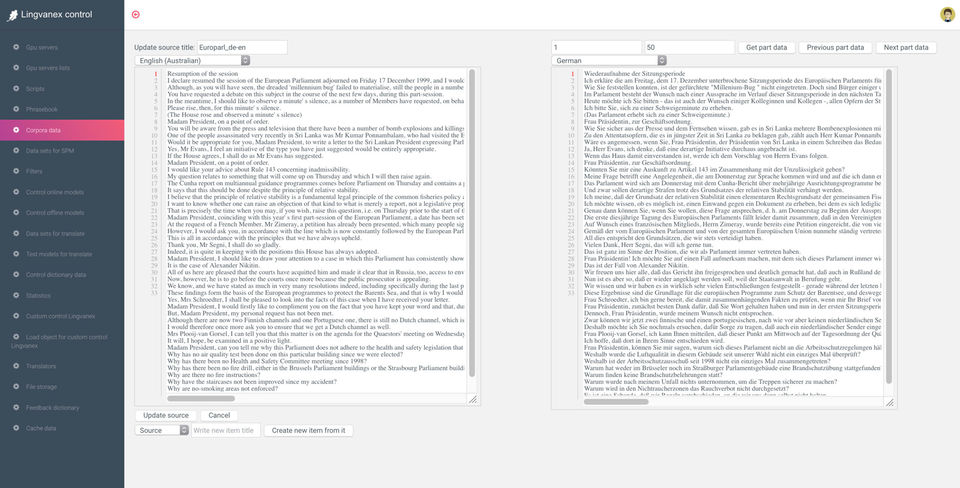Click the line 'Why are there no fire instructions?'
Viewport: 960px width, 488px height.
(214, 375)
